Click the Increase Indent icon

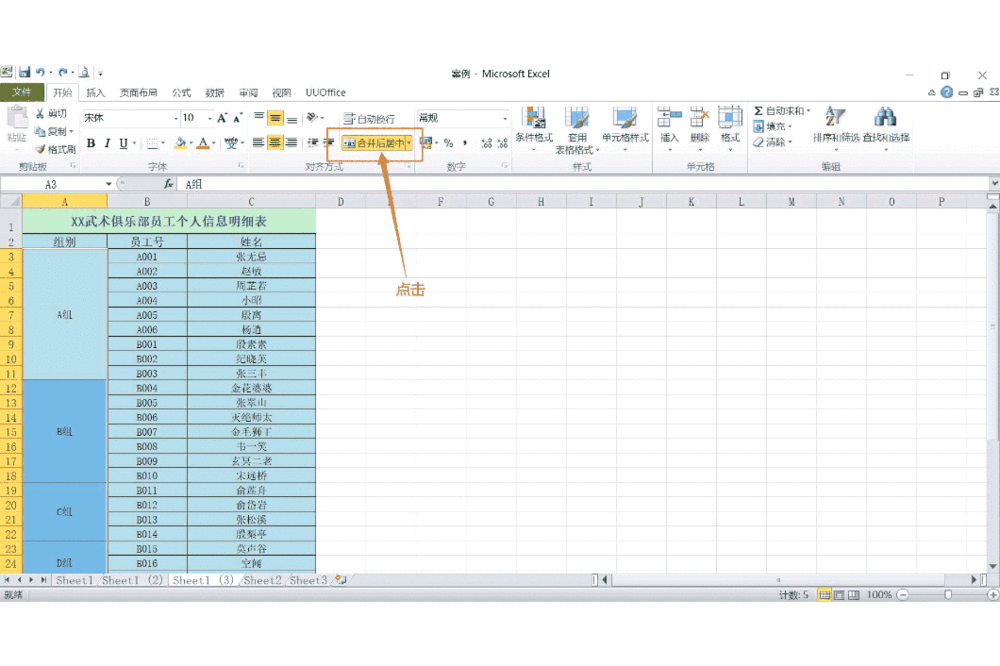pos(328,143)
